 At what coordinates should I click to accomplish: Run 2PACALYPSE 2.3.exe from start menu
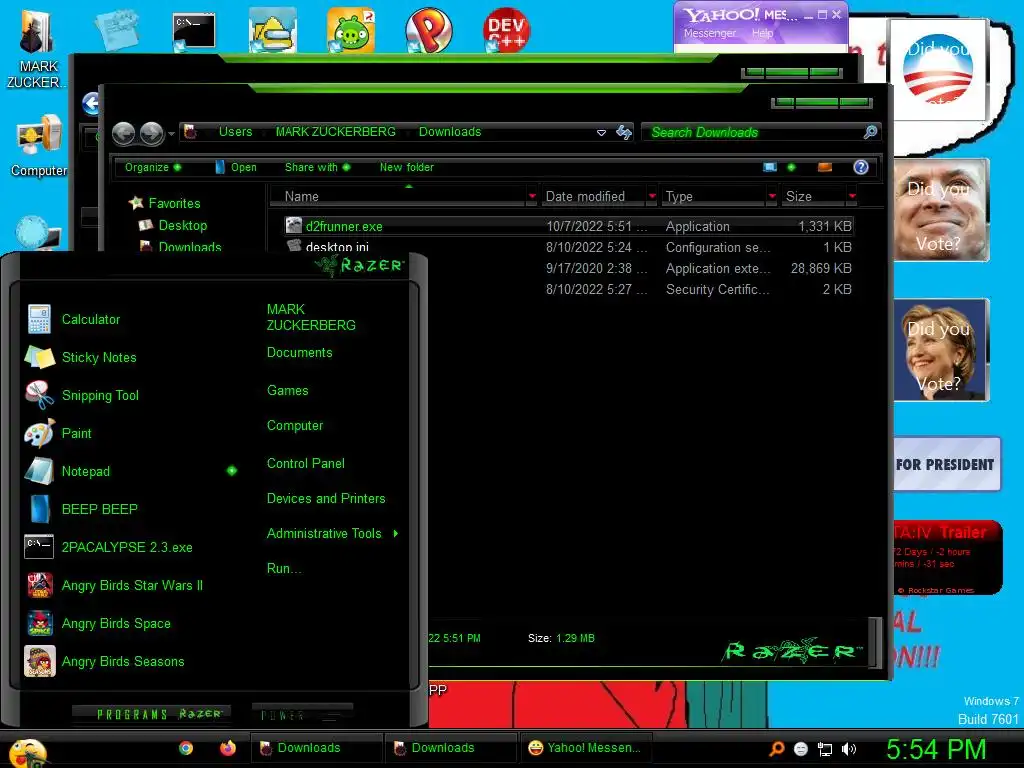[127, 547]
